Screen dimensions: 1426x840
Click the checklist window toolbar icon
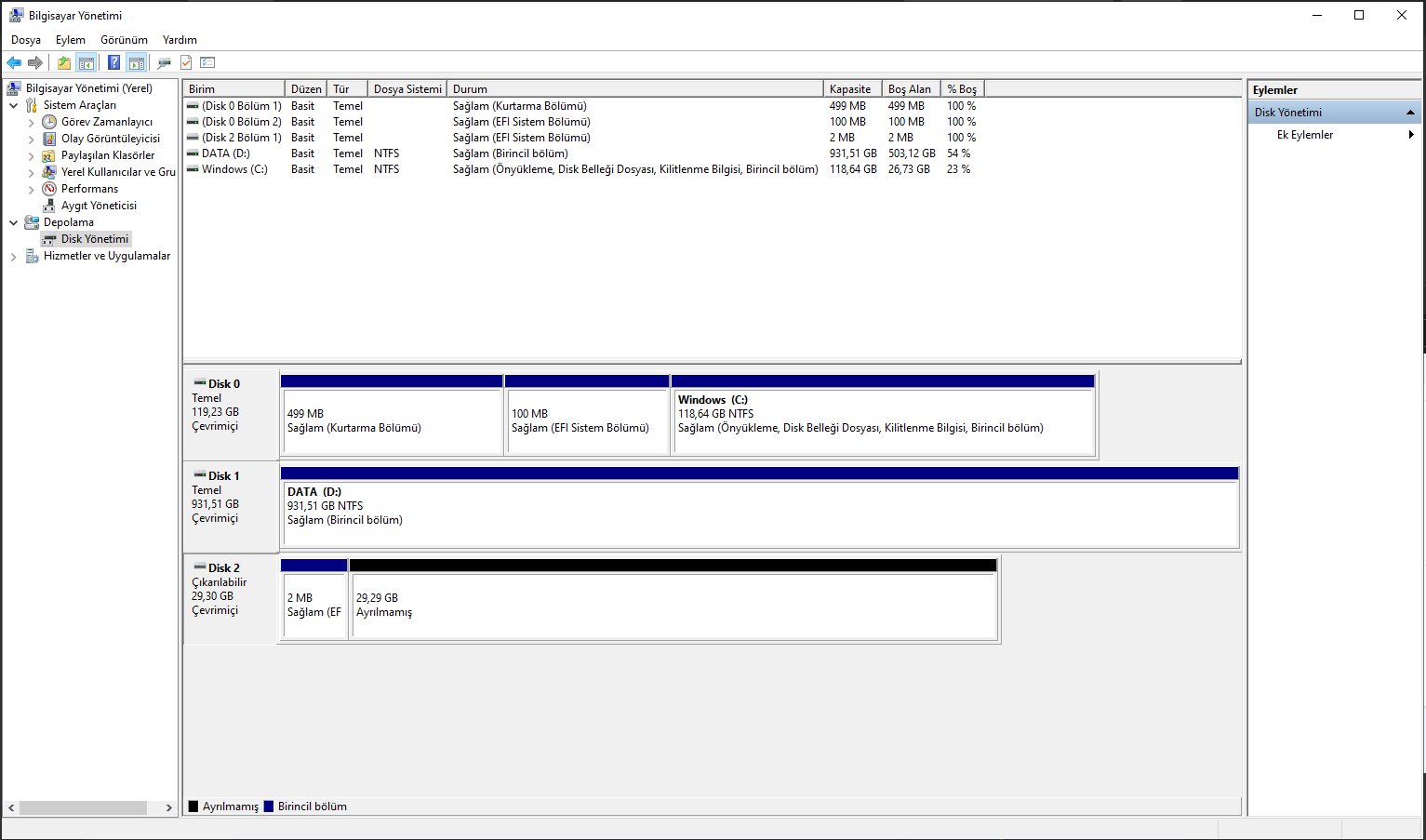(x=207, y=62)
